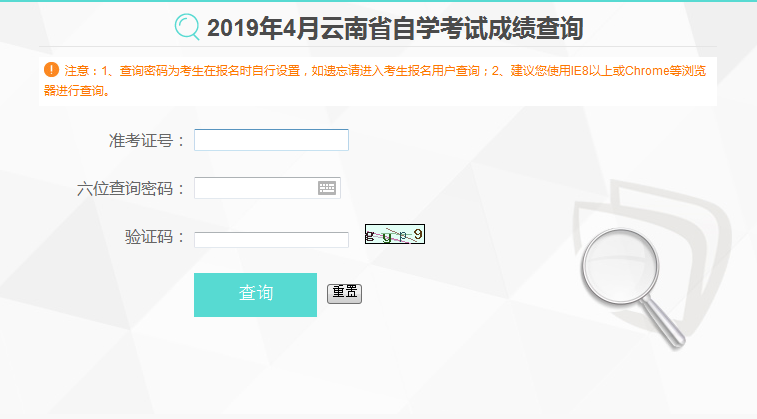
Task: Click the 2019年4月云南省自学考试成绩查询 heading
Action: tap(395, 28)
